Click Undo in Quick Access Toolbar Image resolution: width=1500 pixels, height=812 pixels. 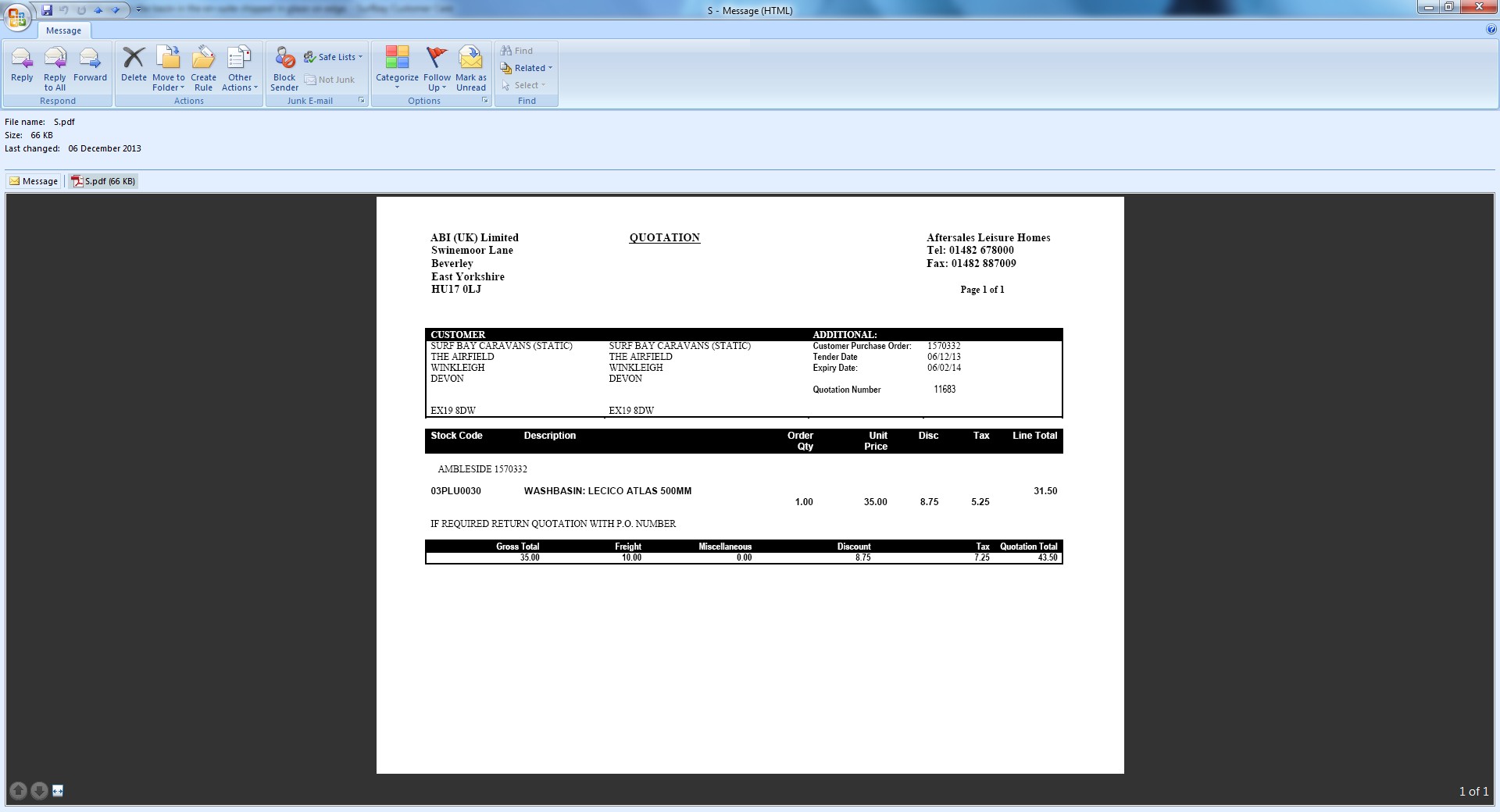(x=64, y=10)
